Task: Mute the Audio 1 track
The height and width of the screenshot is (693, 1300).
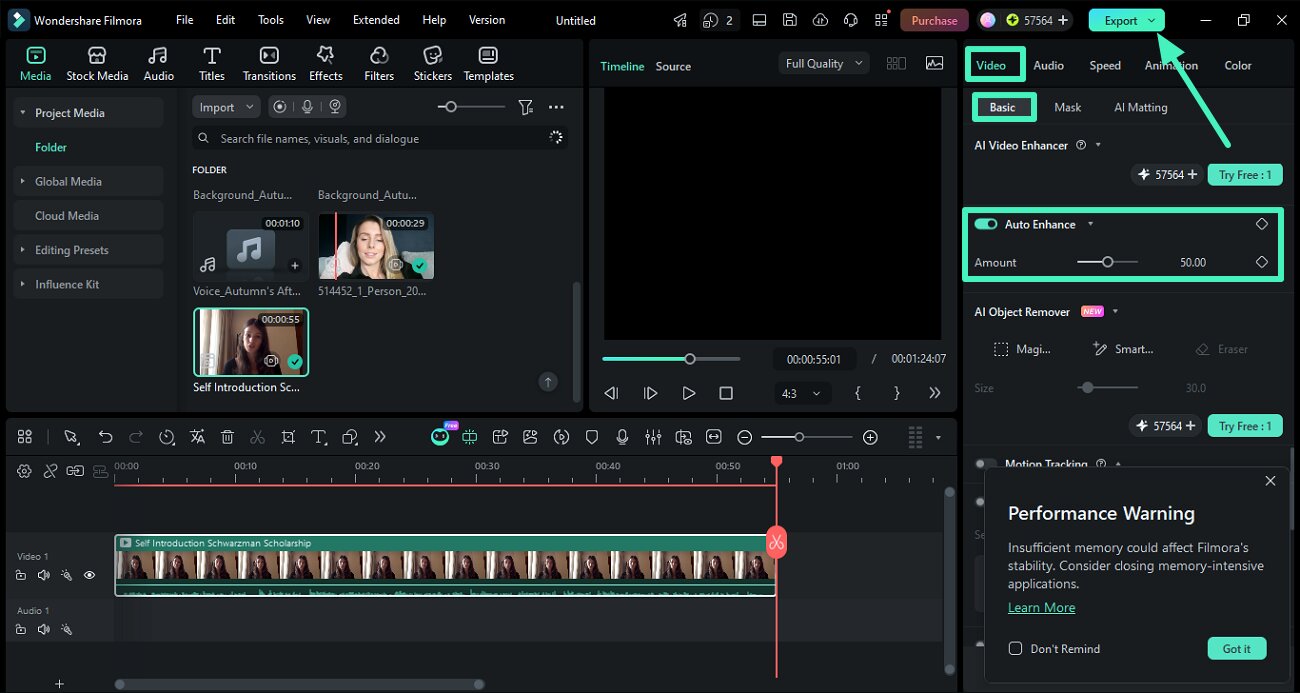Action: (43, 629)
